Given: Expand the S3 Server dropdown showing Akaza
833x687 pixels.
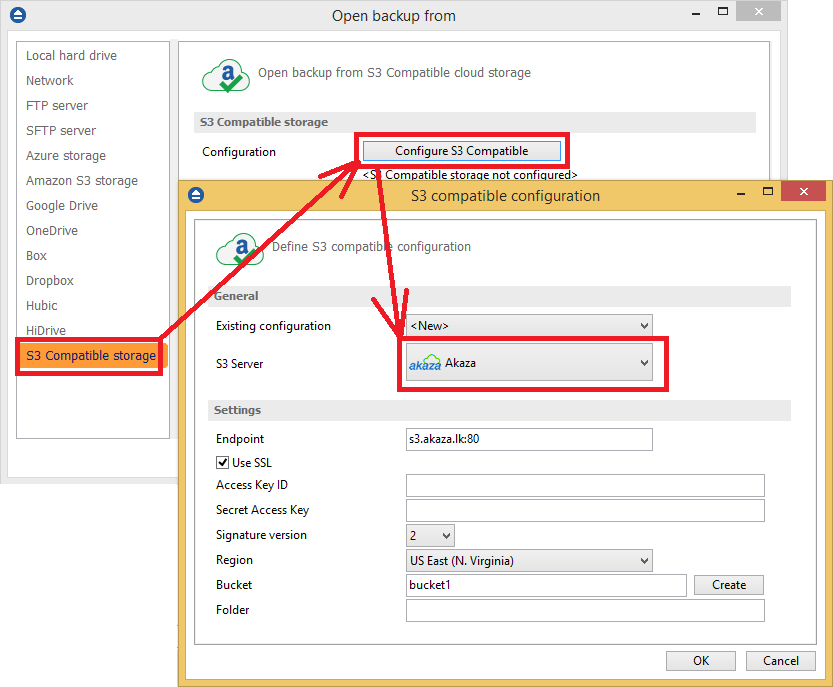Looking at the screenshot, I should [529, 362].
